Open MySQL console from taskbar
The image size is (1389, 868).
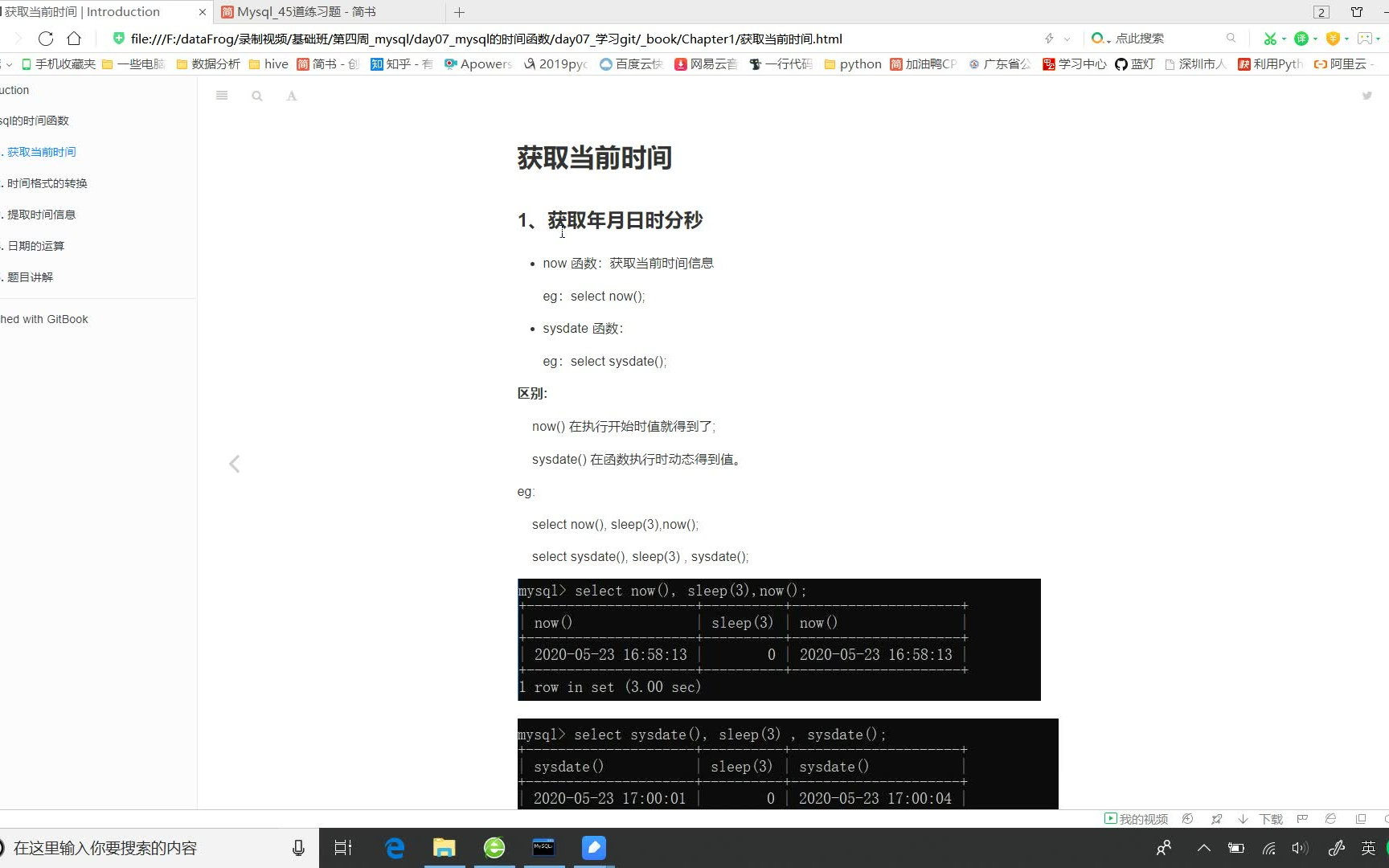tap(544, 848)
